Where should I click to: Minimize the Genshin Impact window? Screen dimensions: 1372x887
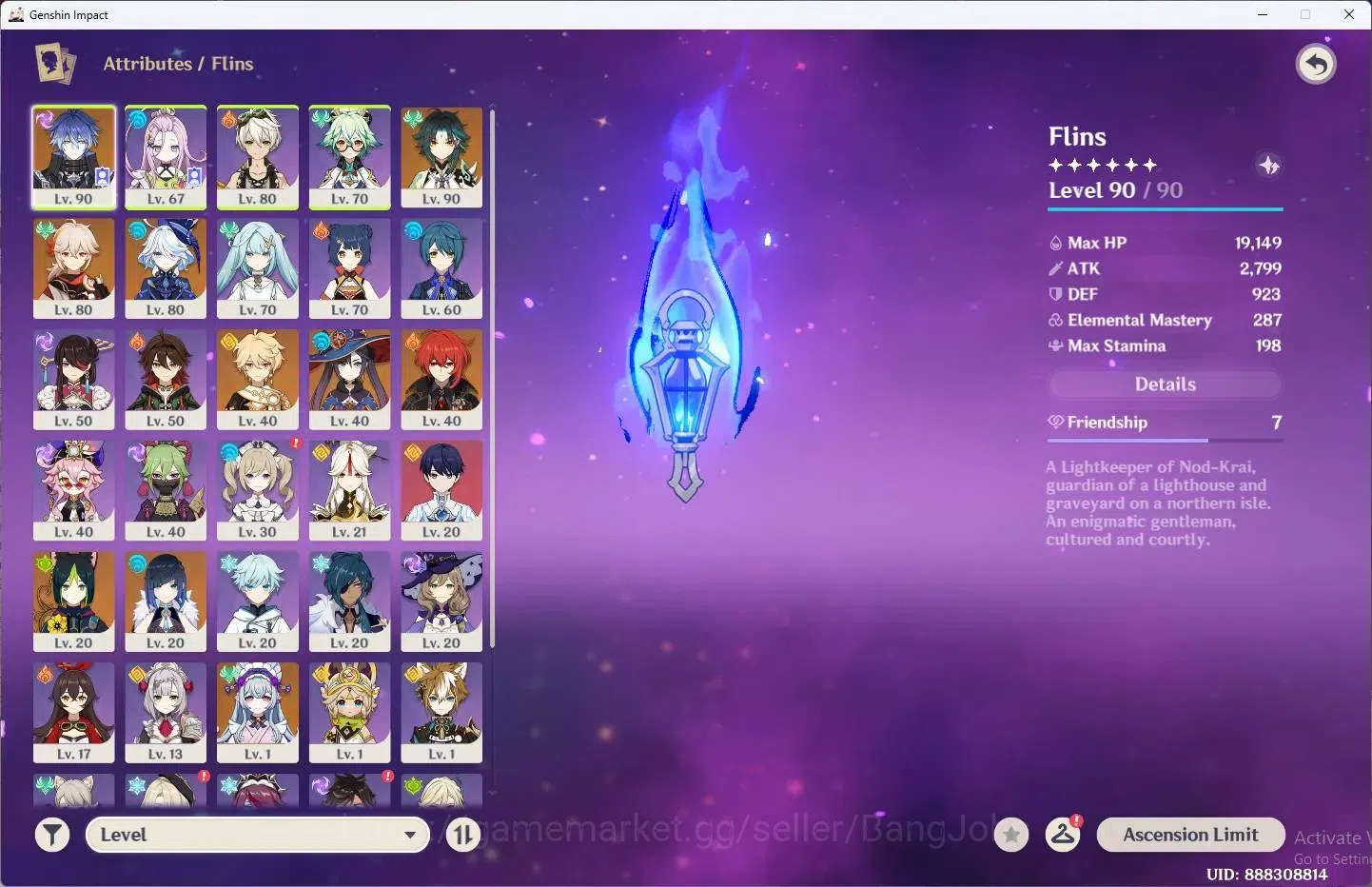point(1263,14)
